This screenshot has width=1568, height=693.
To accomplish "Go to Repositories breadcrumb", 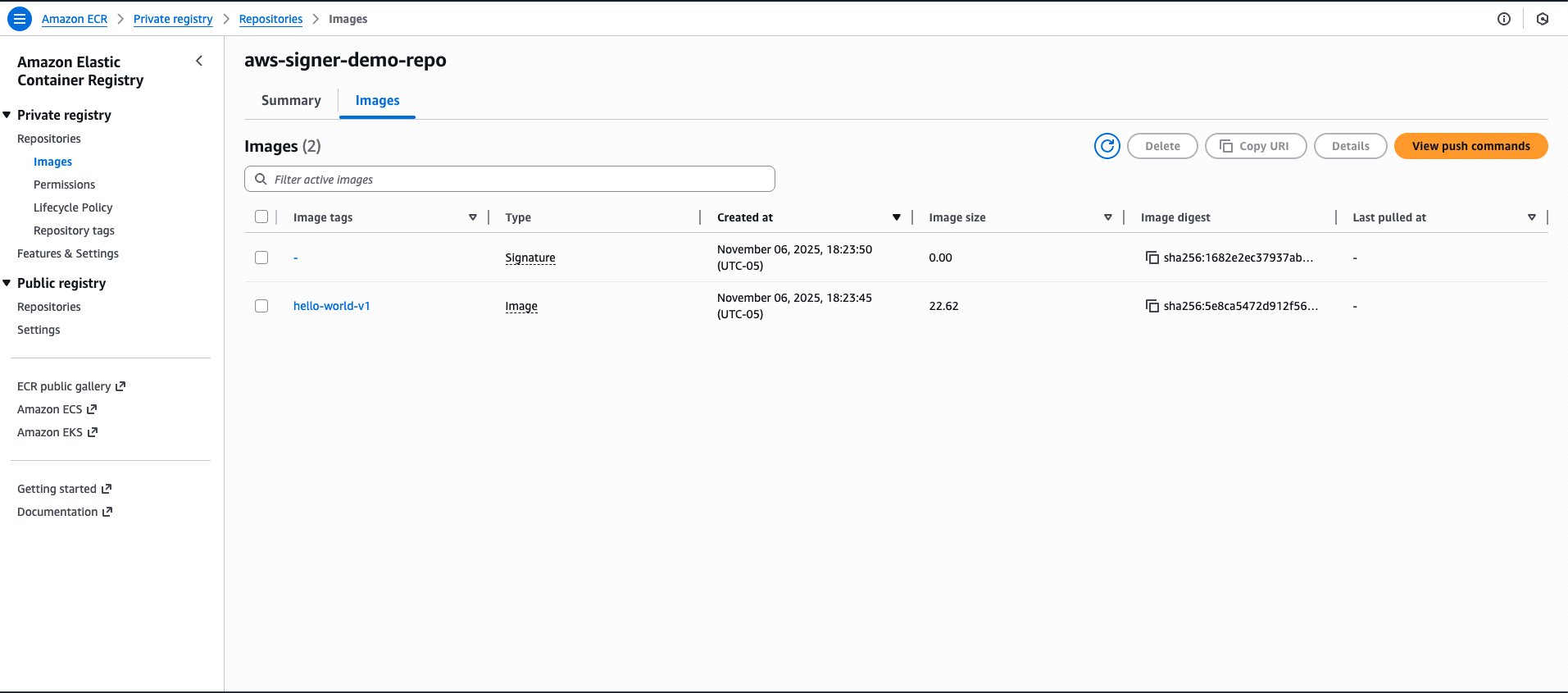I will (x=270, y=19).
